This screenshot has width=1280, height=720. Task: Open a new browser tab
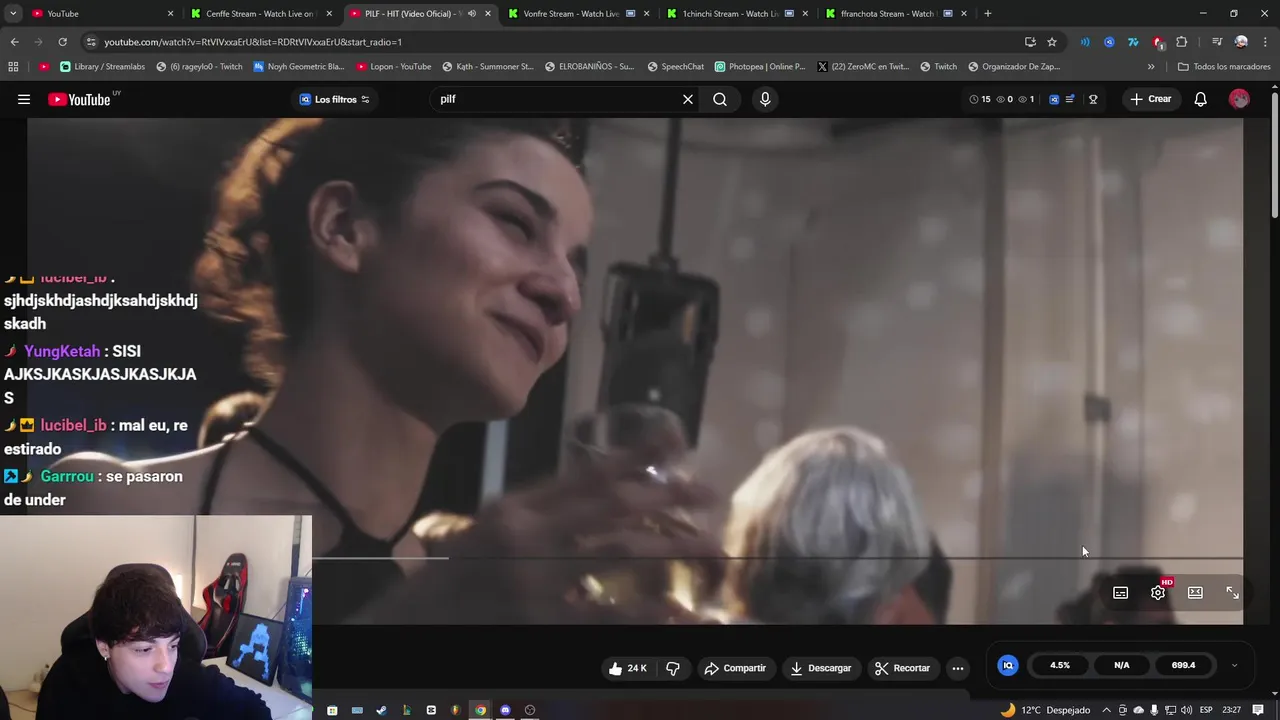(988, 14)
